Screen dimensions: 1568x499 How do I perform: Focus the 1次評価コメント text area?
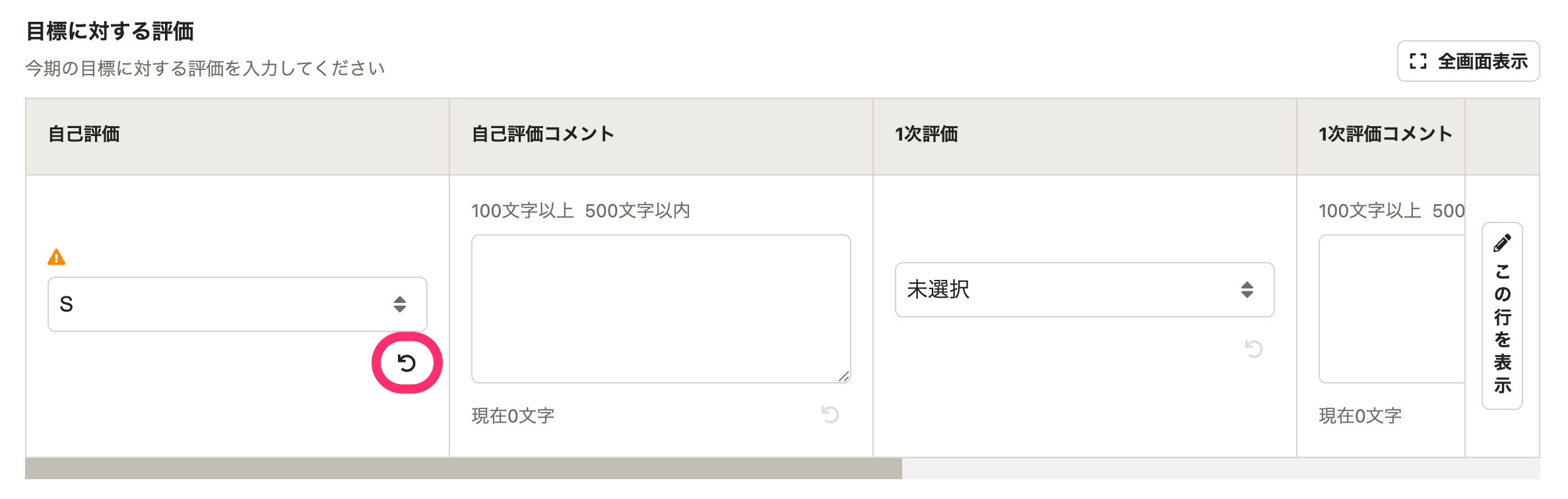point(1392,309)
